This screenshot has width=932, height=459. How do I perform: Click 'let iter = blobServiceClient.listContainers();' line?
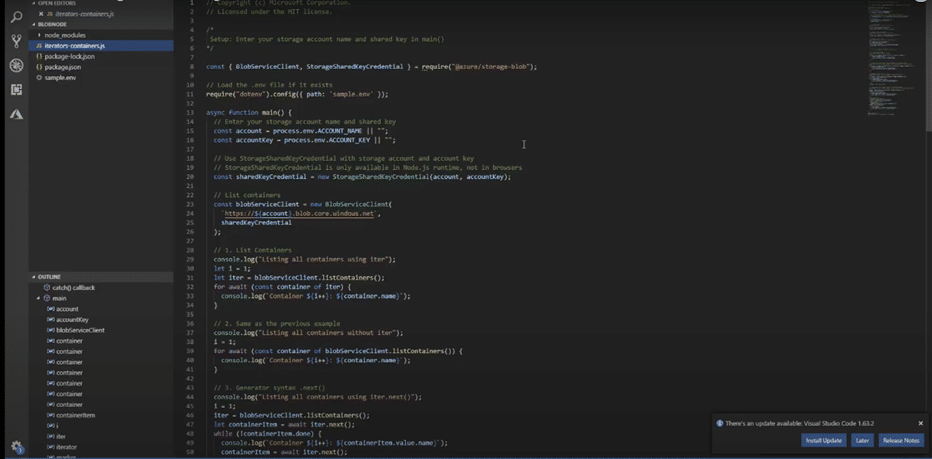(299, 278)
